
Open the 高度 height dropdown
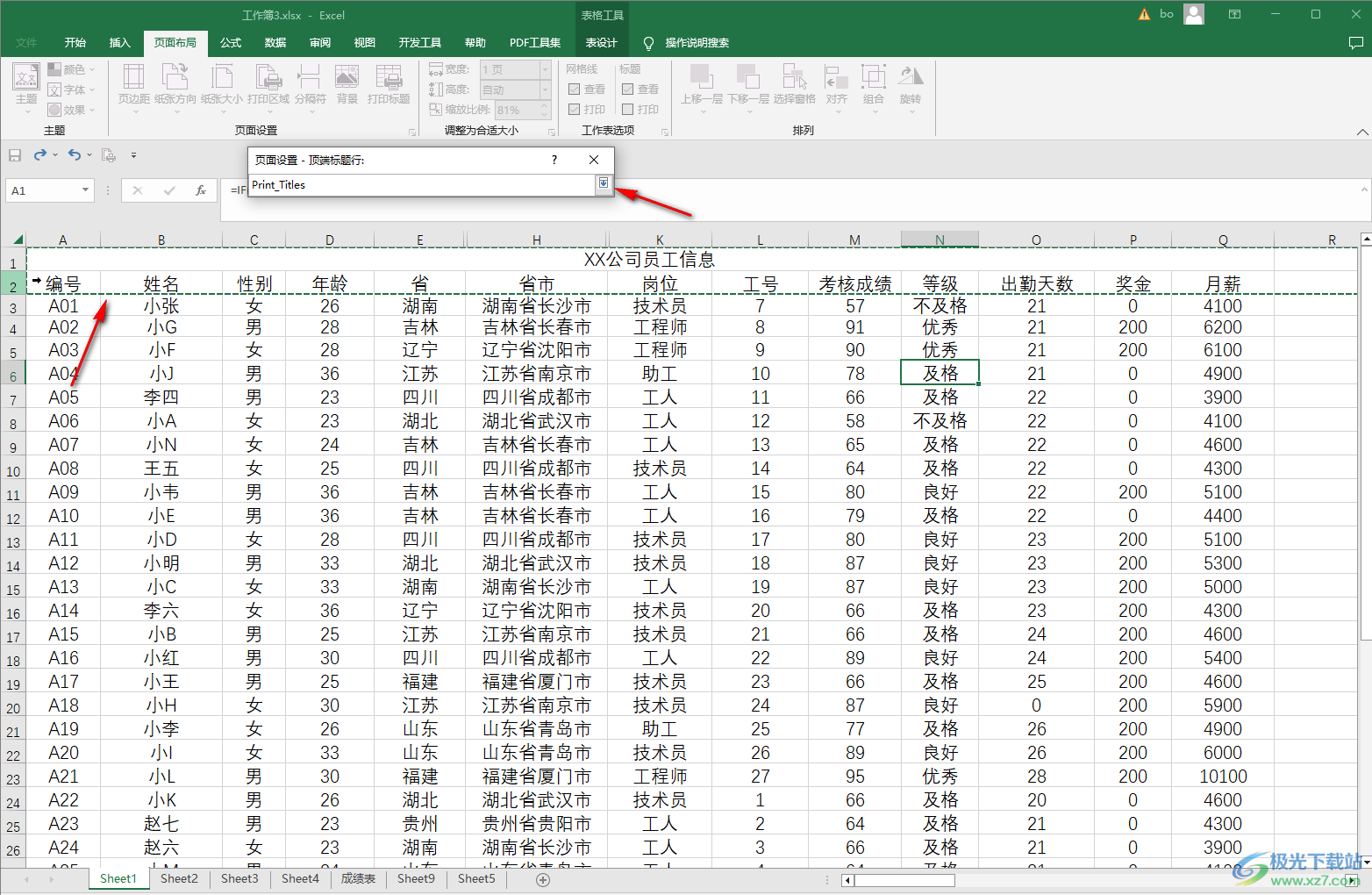click(545, 89)
